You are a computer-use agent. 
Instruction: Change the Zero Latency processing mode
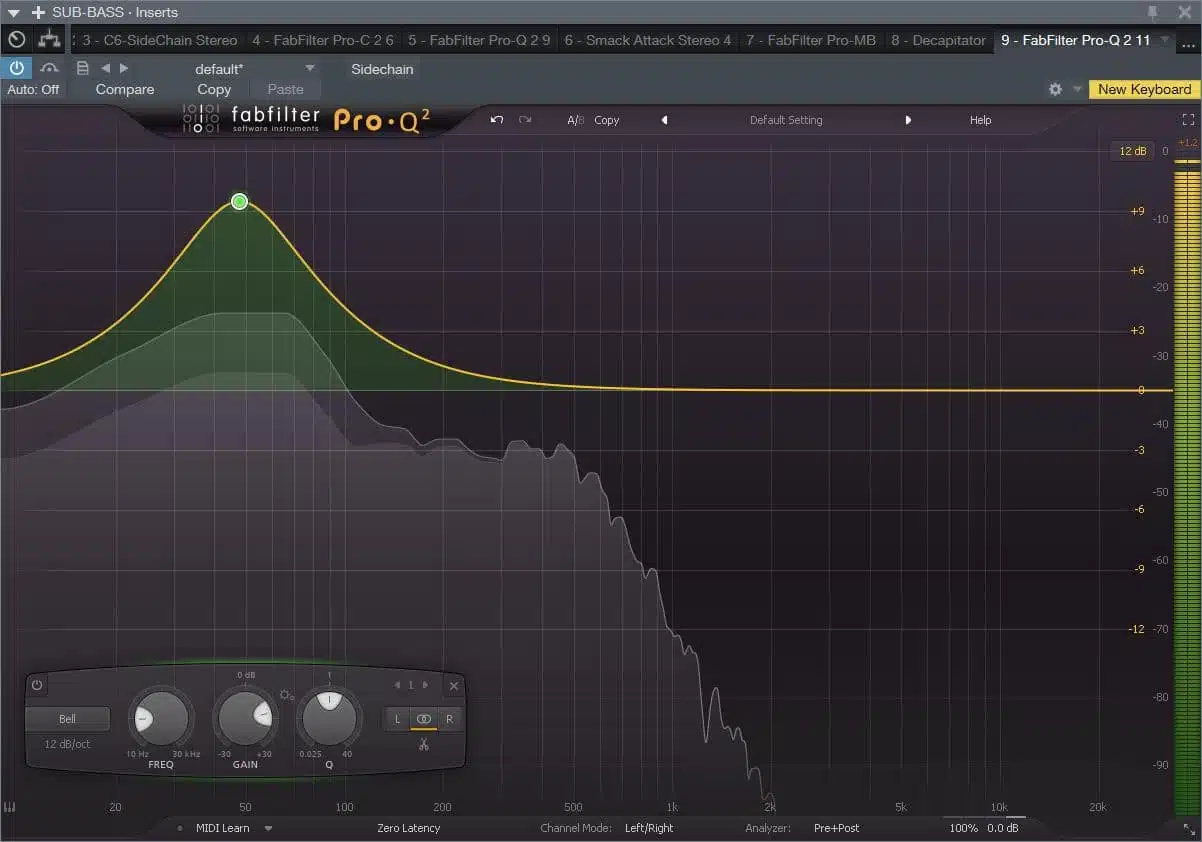pos(409,828)
